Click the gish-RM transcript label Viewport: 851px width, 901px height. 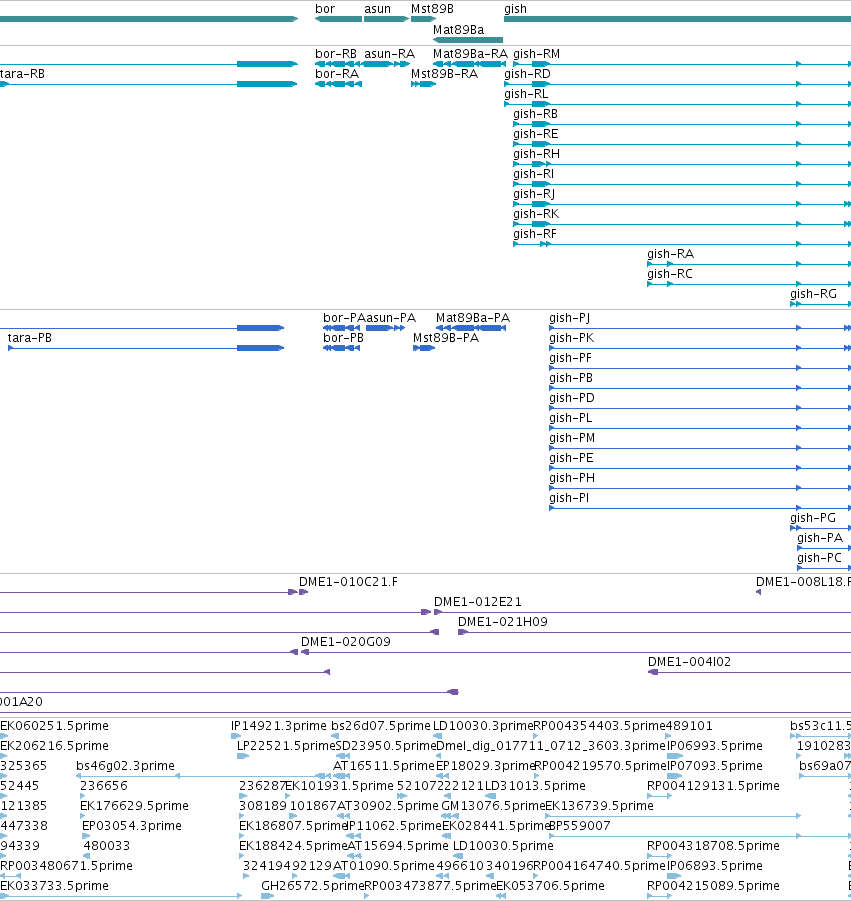click(x=536, y=53)
